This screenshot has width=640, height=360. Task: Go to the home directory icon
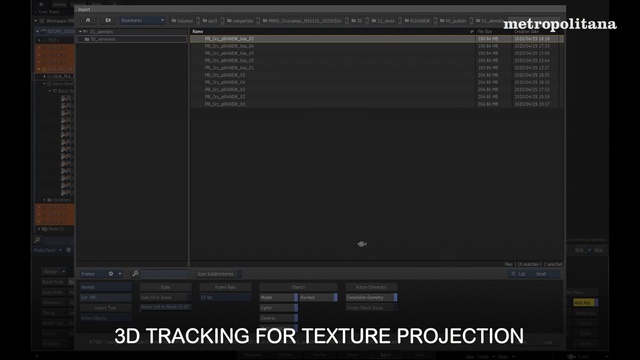[88, 20]
